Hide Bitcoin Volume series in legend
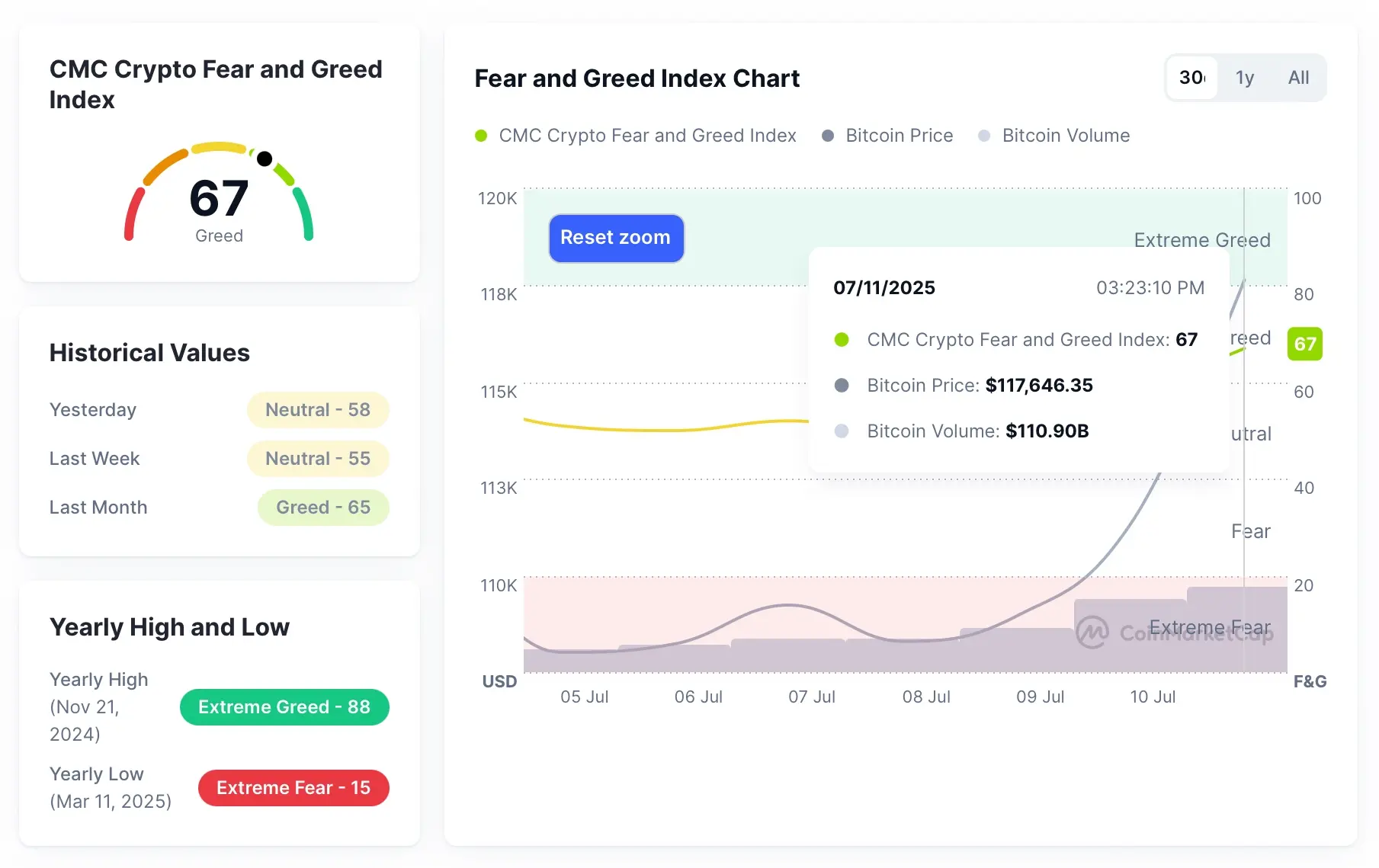 [1054, 136]
